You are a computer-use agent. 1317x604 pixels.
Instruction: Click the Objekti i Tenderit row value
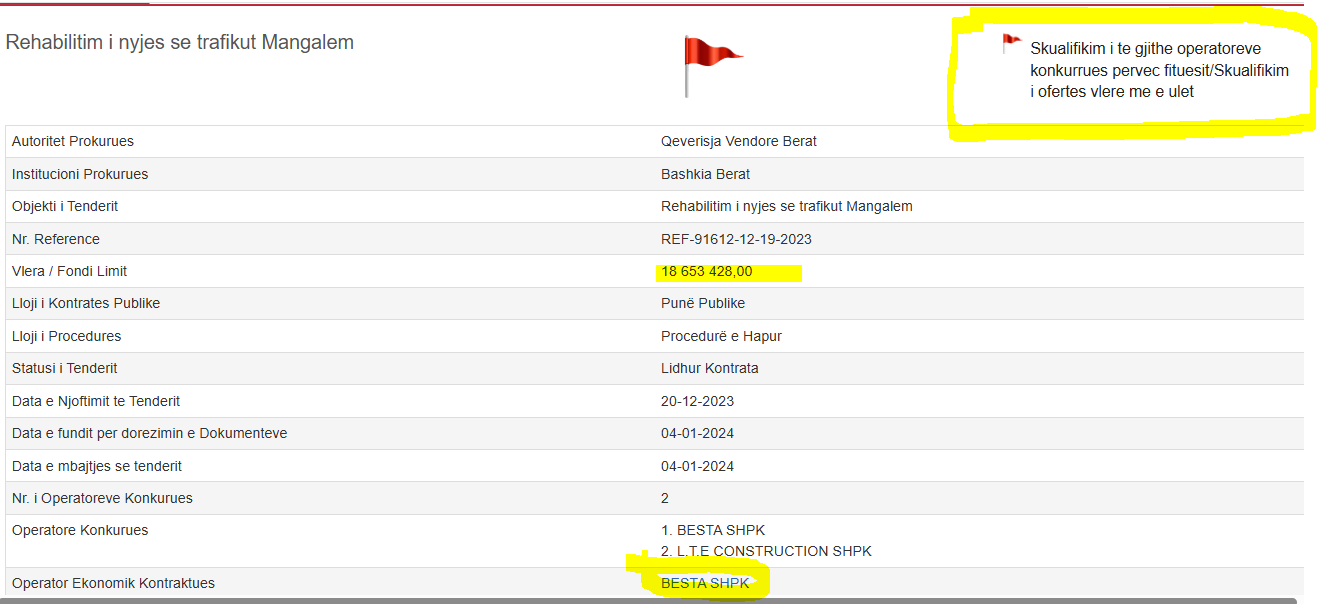click(787, 206)
